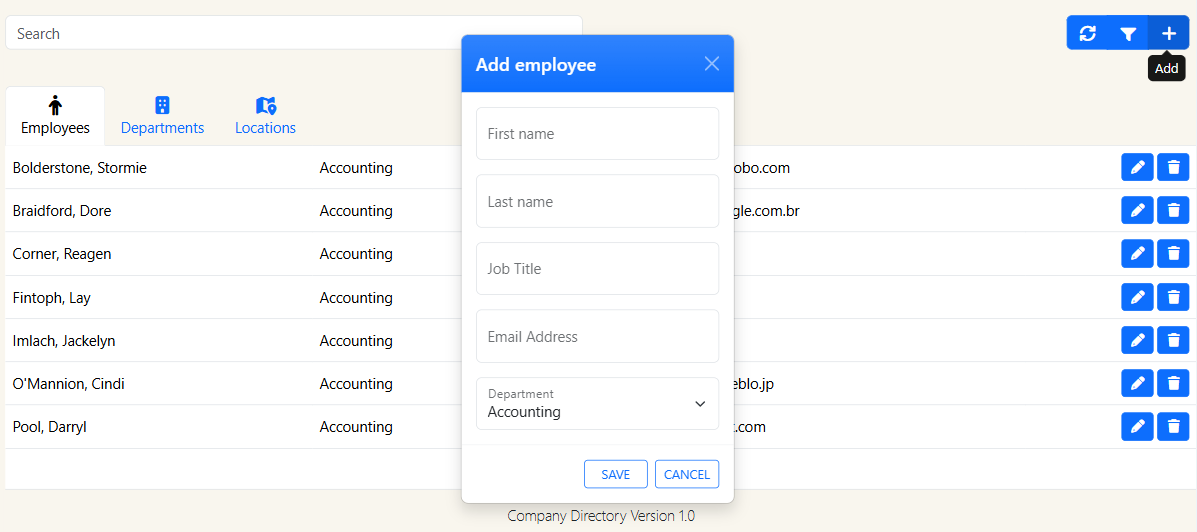Click the CANCEL button
This screenshot has width=1197, height=532.
pos(686,474)
